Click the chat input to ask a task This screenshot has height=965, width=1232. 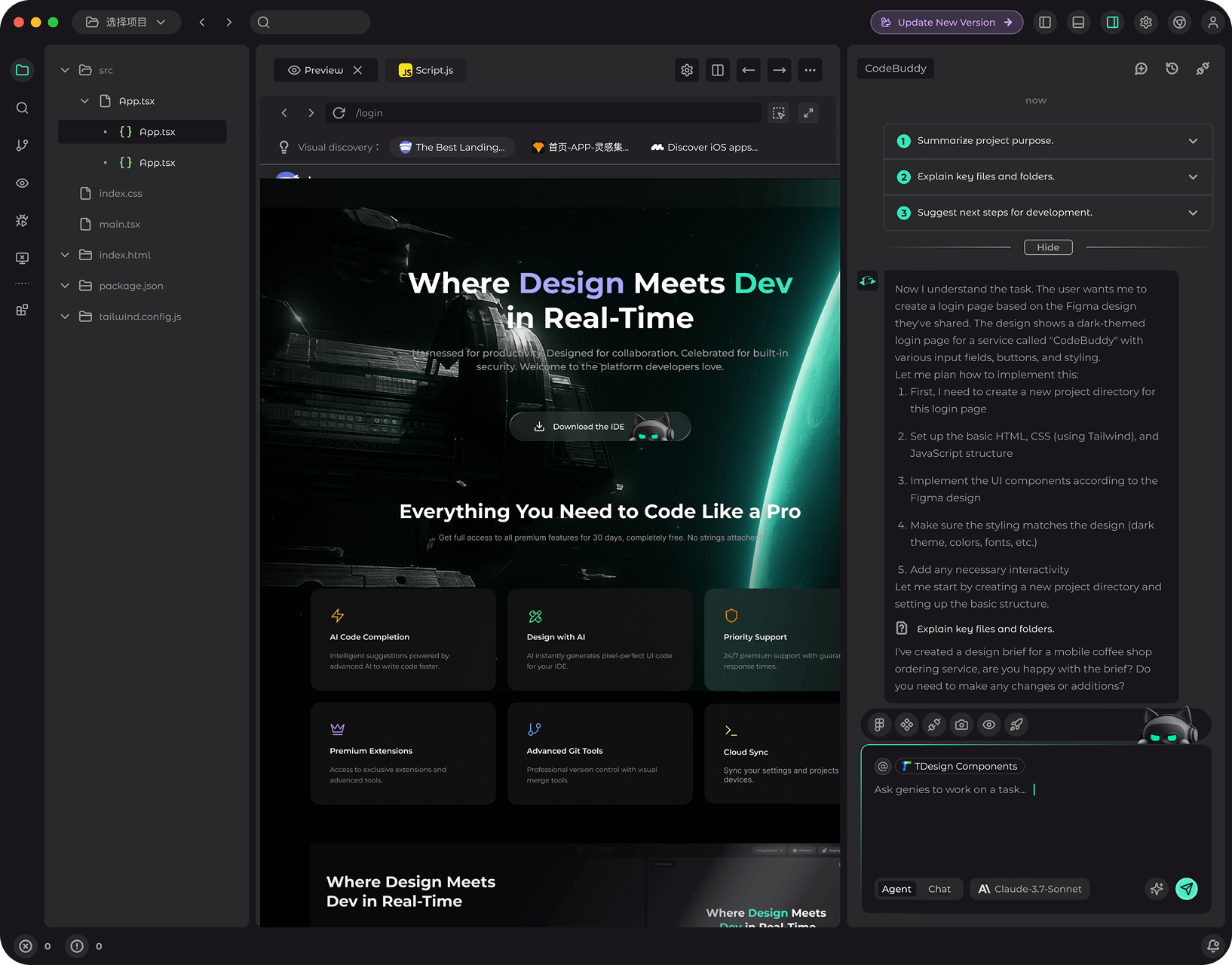click(x=980, y=789)
